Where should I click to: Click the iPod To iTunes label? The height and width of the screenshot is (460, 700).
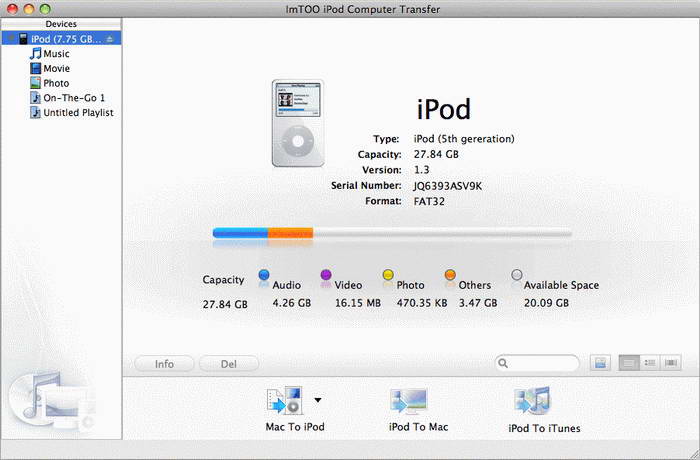click(x=544, y=428)
